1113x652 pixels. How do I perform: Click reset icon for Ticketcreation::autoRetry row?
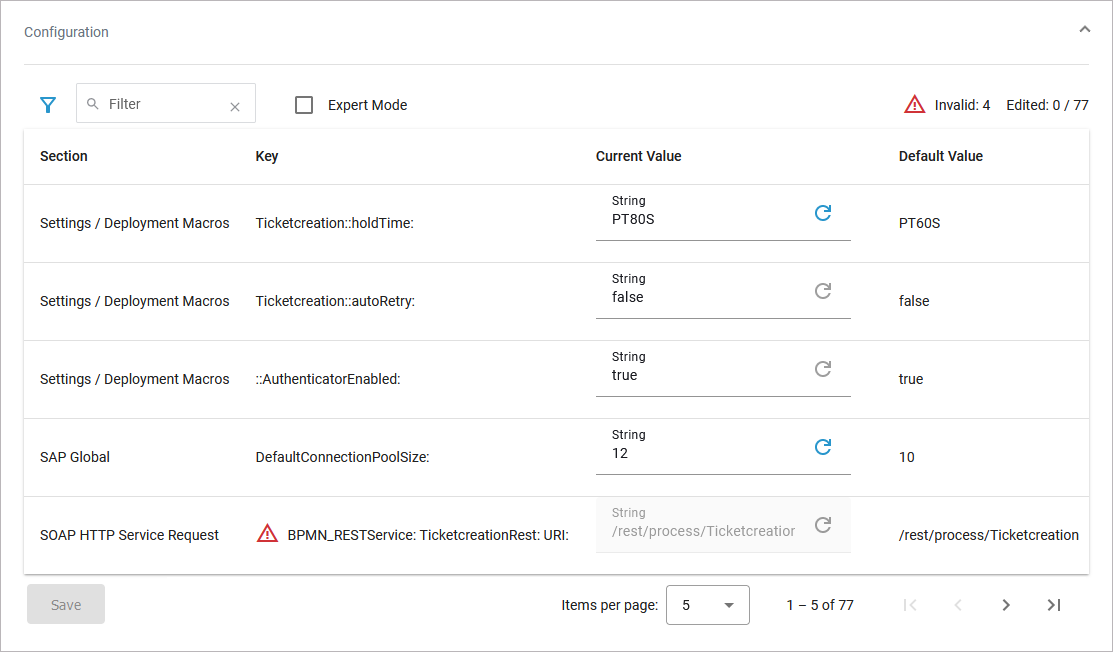[x=823, y=291]
